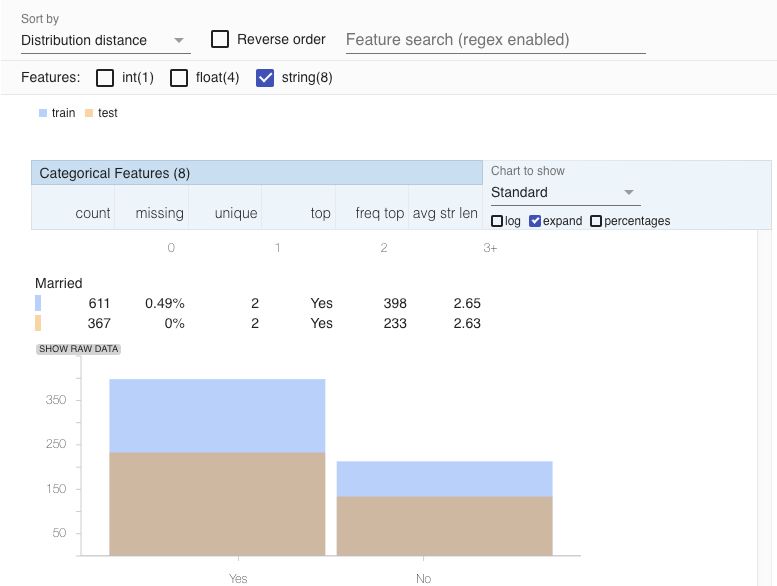777x586 pixels.
Task: Click the freq top column header
Action: pos(380,213)
